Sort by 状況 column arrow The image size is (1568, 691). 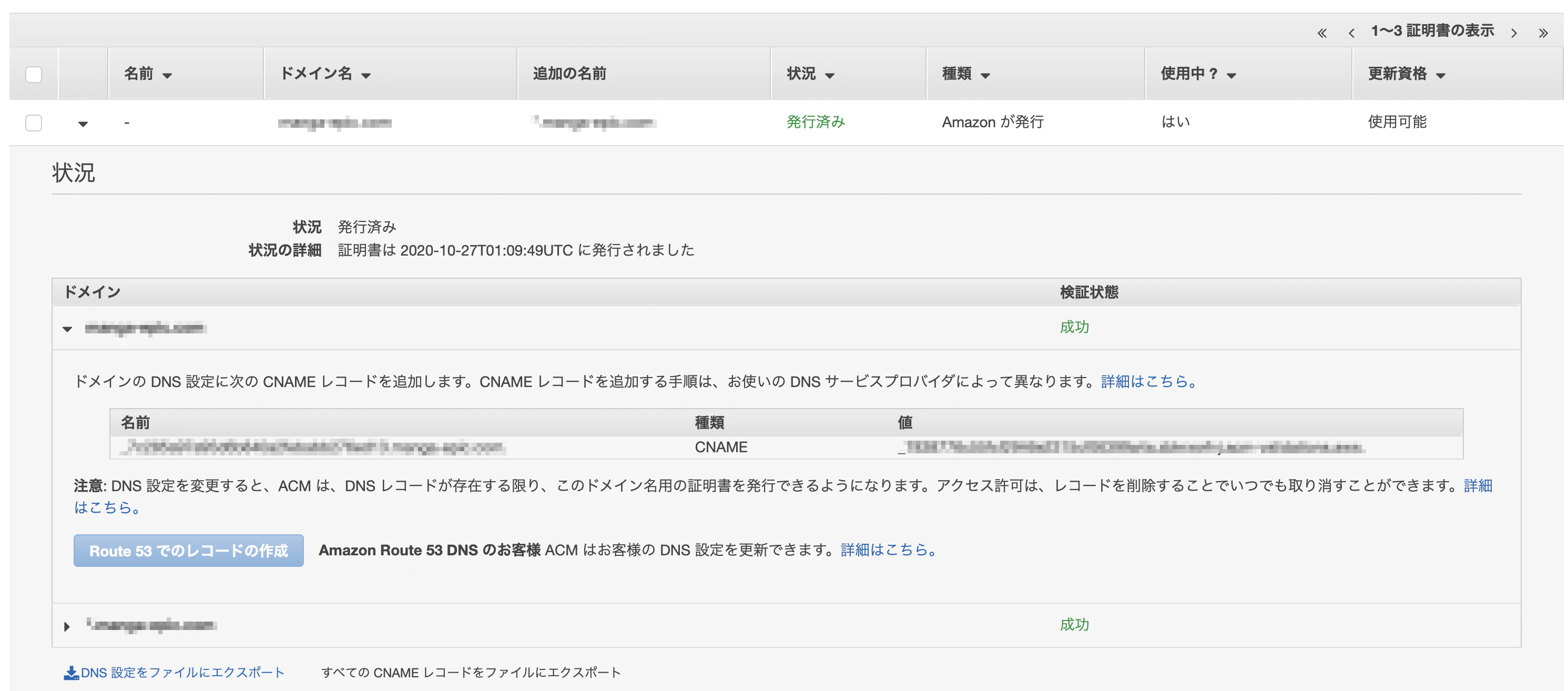(x=829, y=76)
